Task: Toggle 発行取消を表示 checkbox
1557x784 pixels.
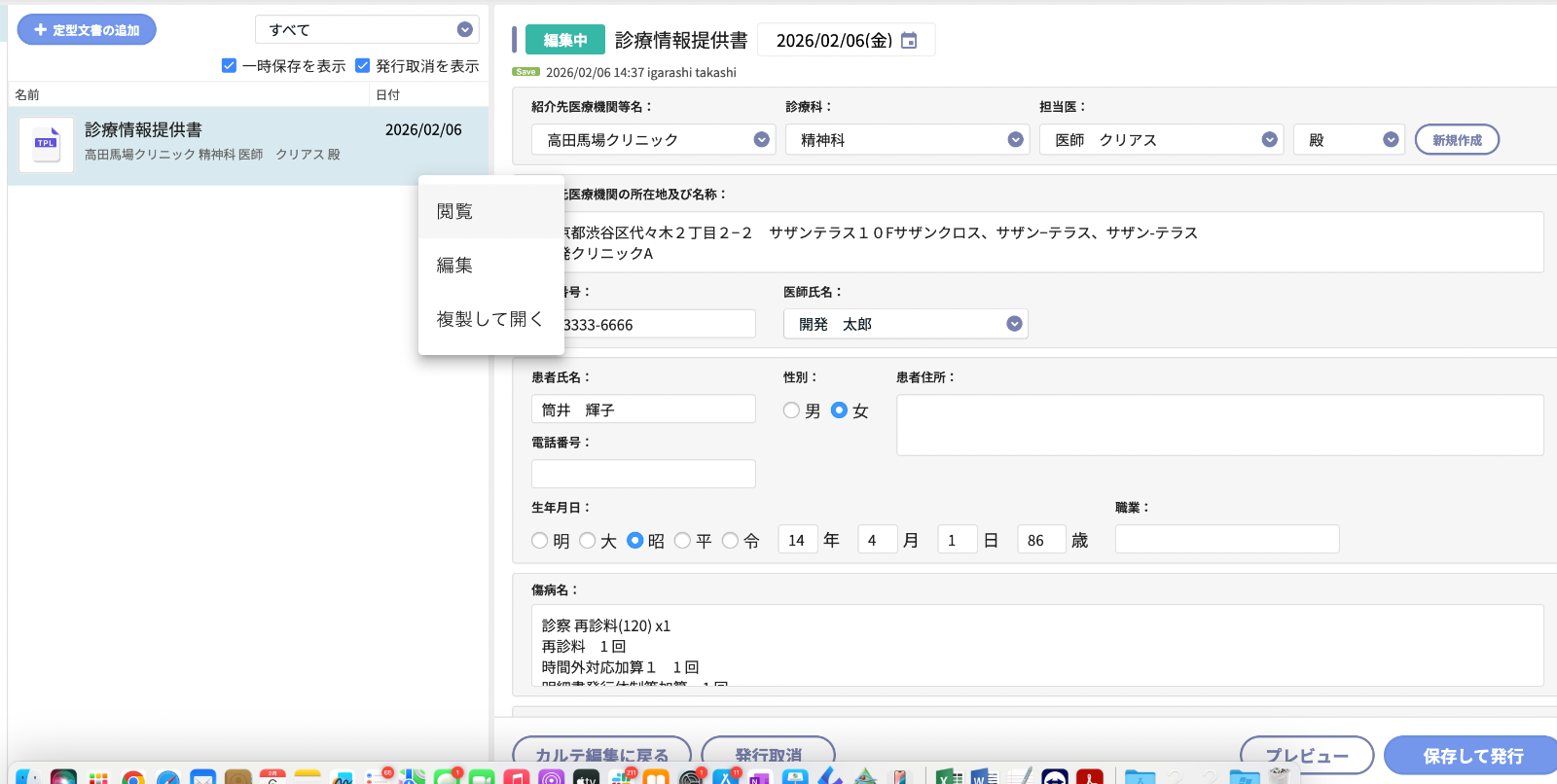Action: (x=363, y=66)
